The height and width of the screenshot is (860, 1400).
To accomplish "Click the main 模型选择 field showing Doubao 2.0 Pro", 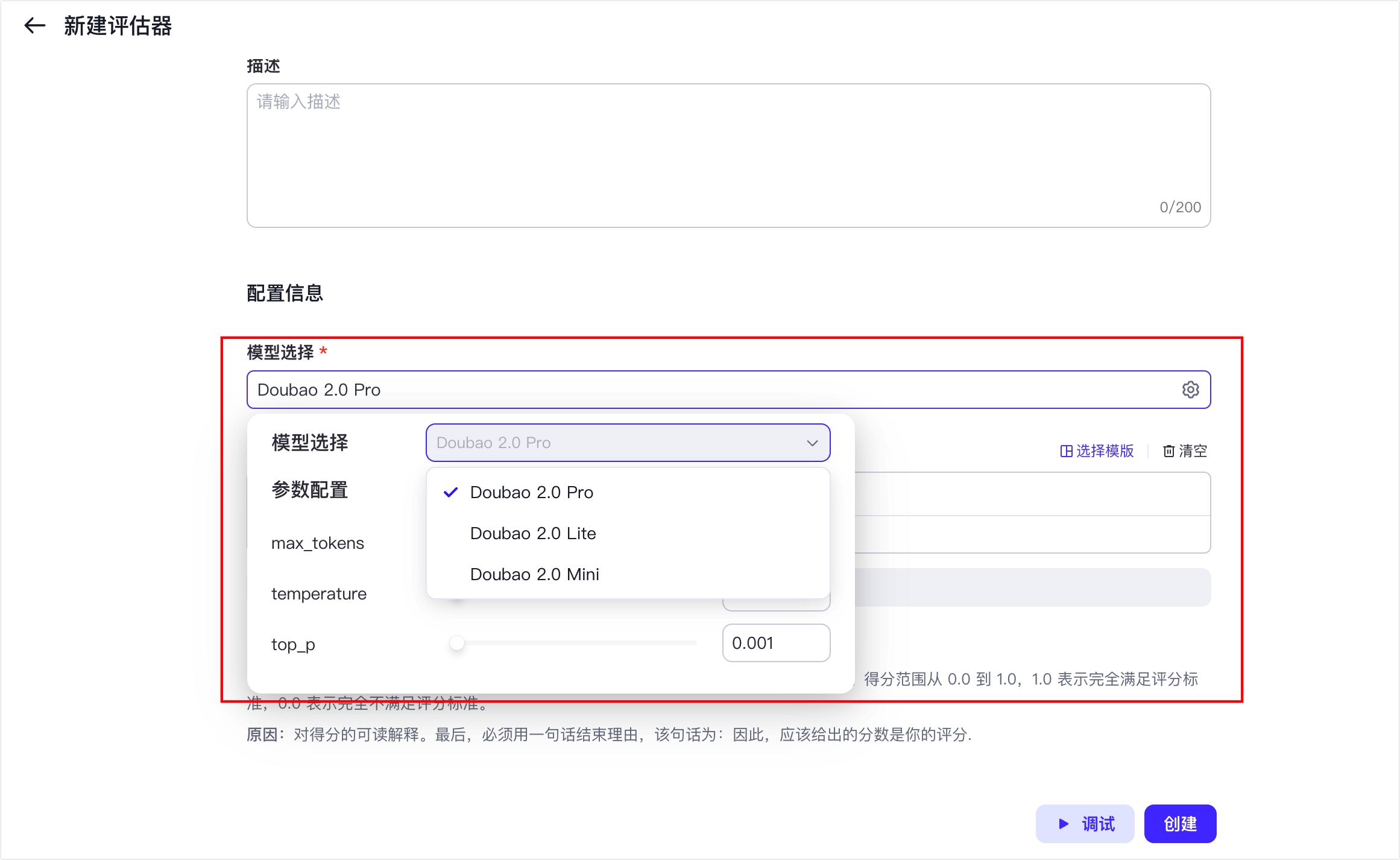I will point(728,390).
